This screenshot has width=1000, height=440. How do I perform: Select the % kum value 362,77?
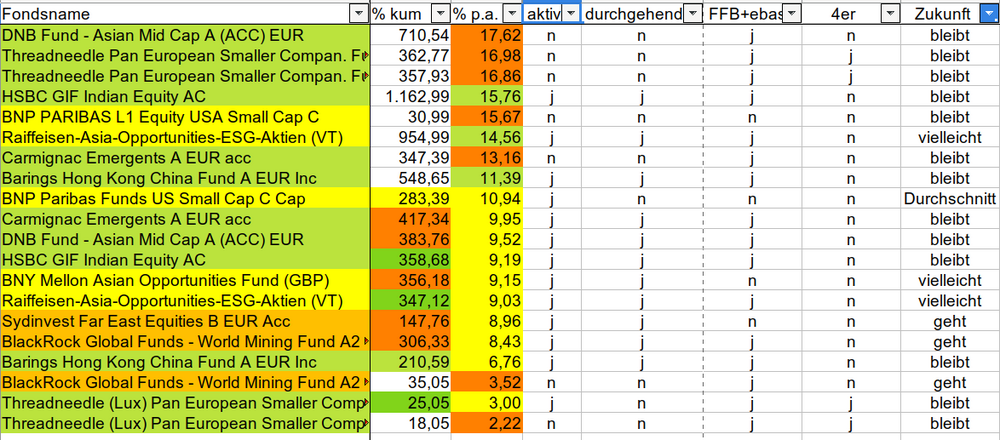click(x=411, y=56)
